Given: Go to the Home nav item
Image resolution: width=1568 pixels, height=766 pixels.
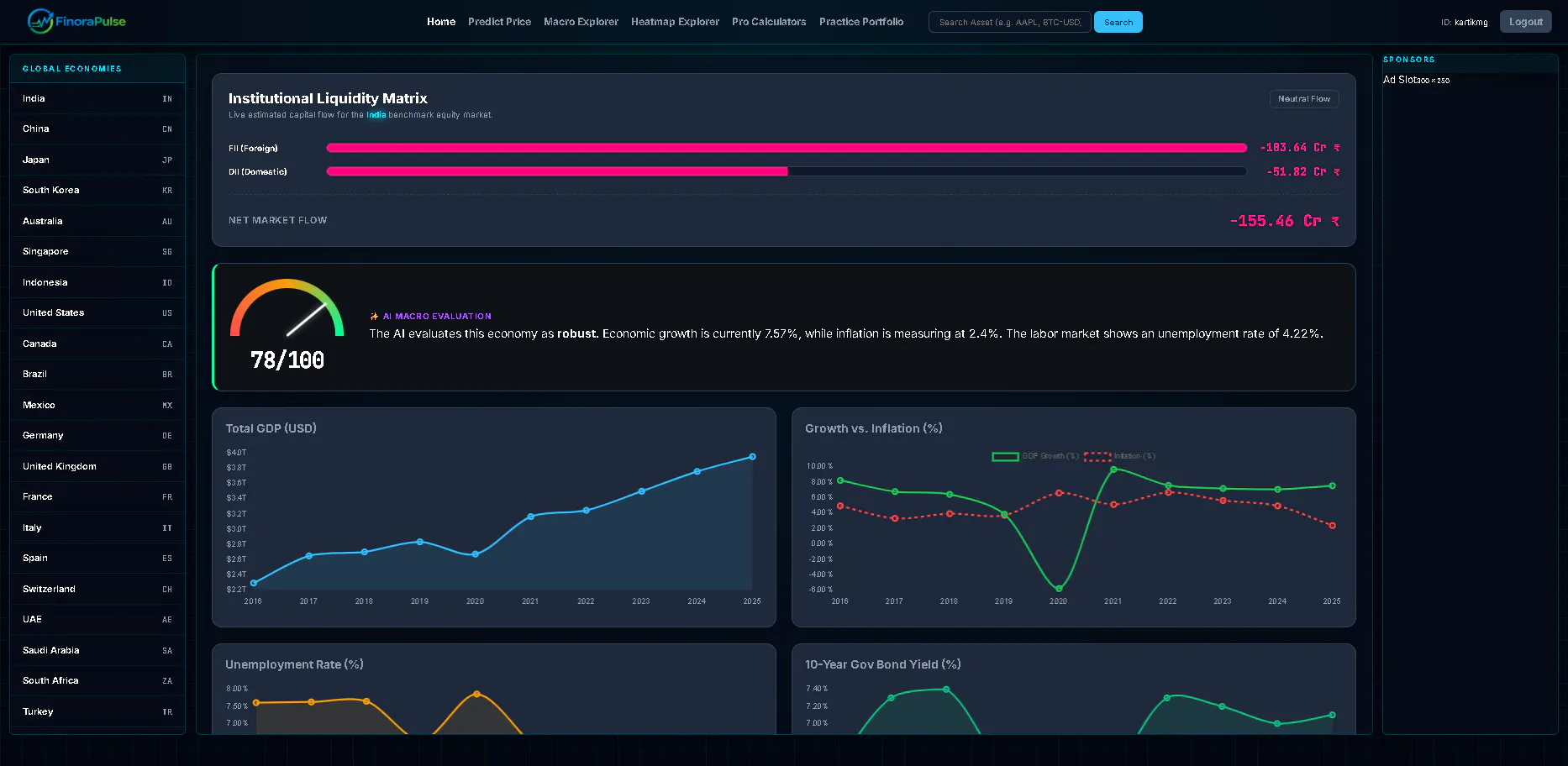Looking at the screenshot, I should 441,22.
